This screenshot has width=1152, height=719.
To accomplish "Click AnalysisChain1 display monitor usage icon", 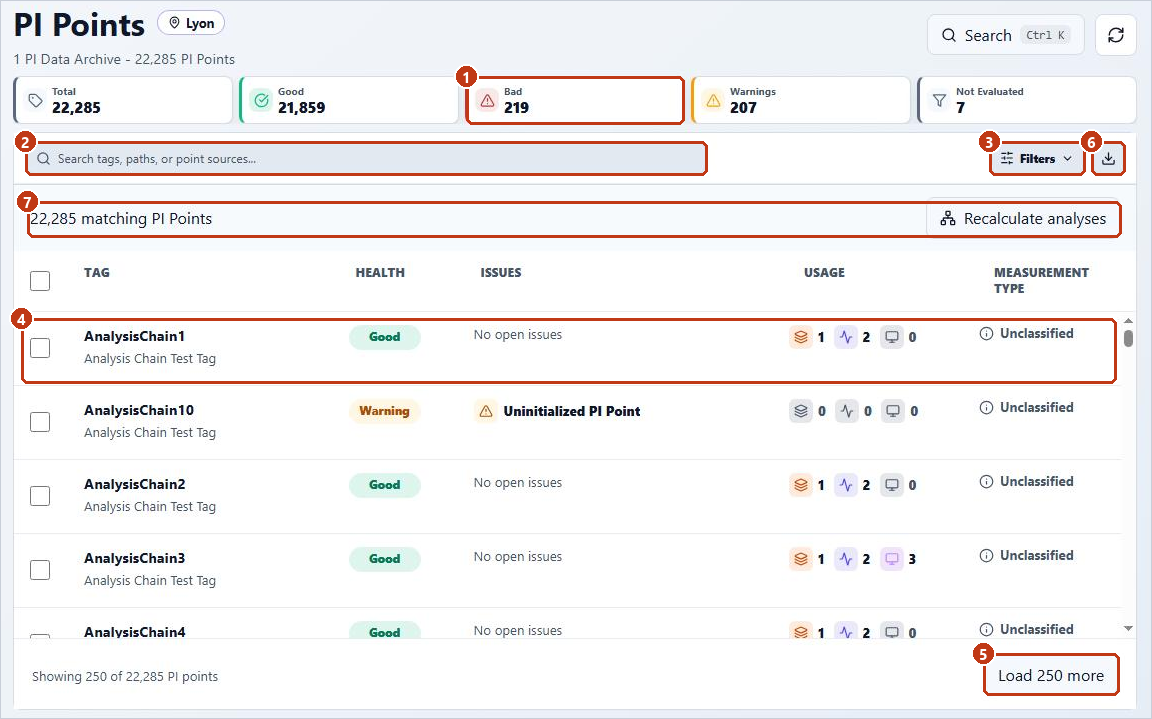I will pos(892,337).
